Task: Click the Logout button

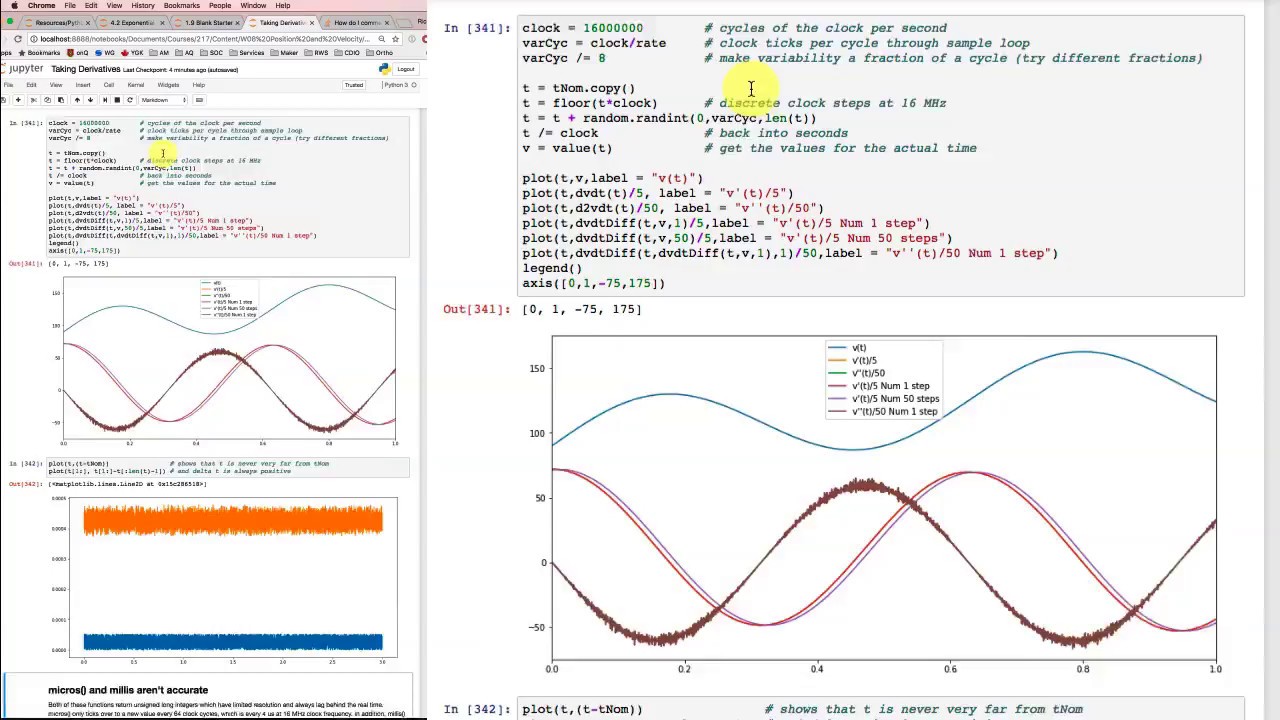Action: click(406, 69)
